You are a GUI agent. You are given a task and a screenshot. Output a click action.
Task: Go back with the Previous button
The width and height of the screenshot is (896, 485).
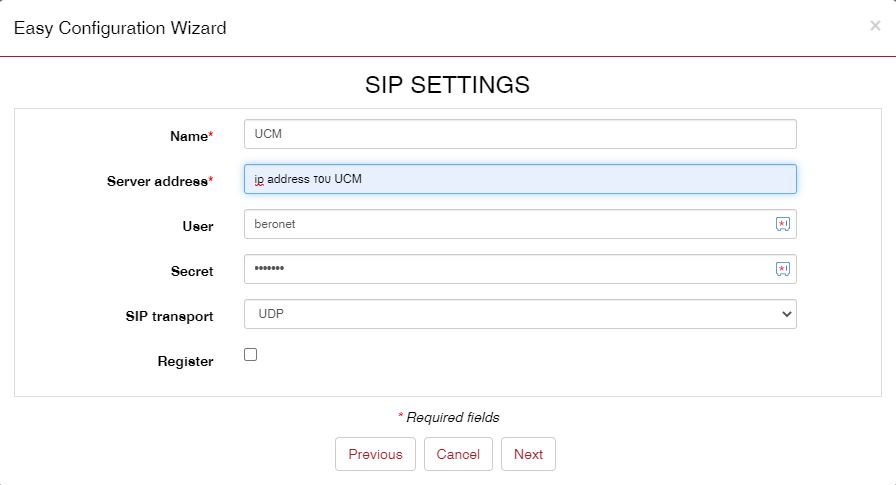[x=375, y=454]
